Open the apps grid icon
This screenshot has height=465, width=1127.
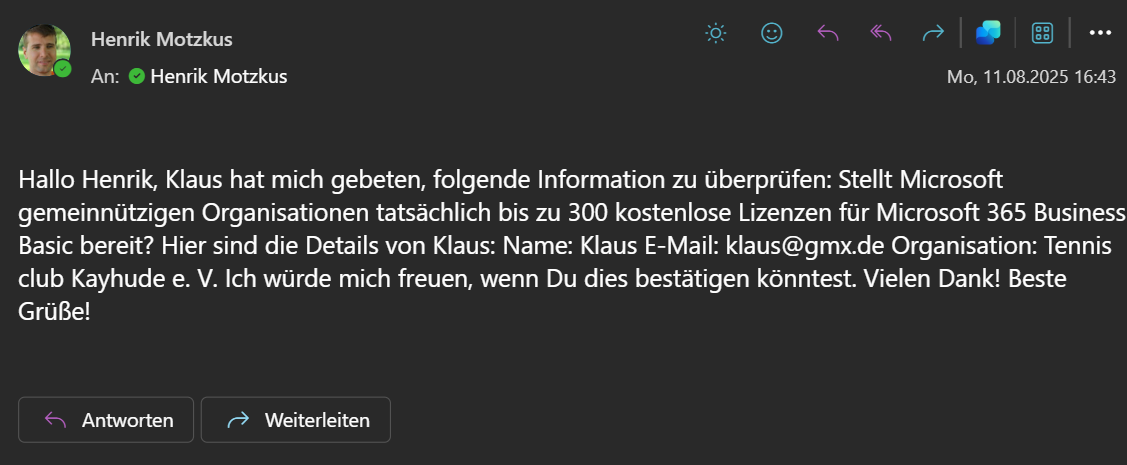pos(1042,33)
